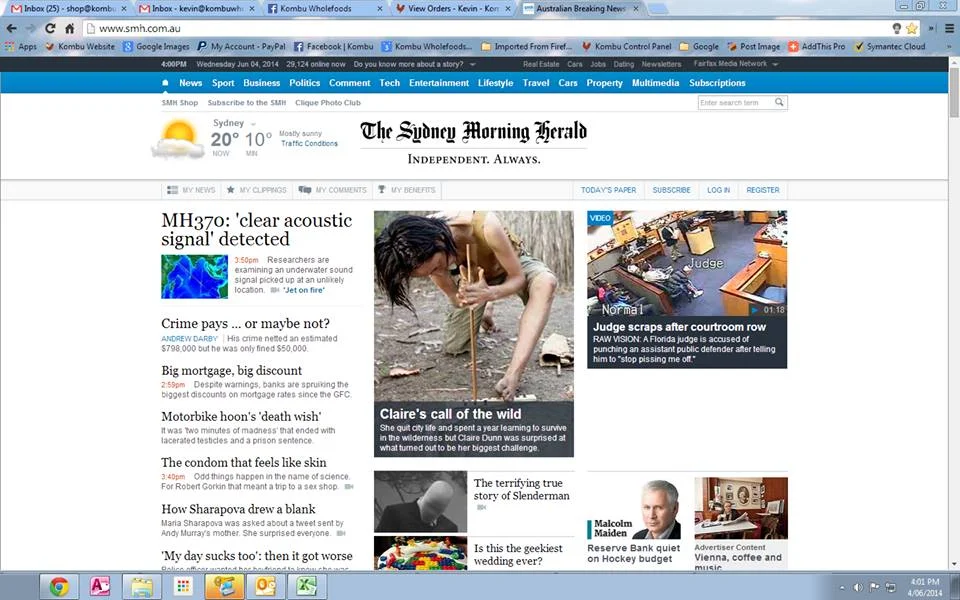
Task: Open My Account - PayPal bookmark
Action: (241, 46)
